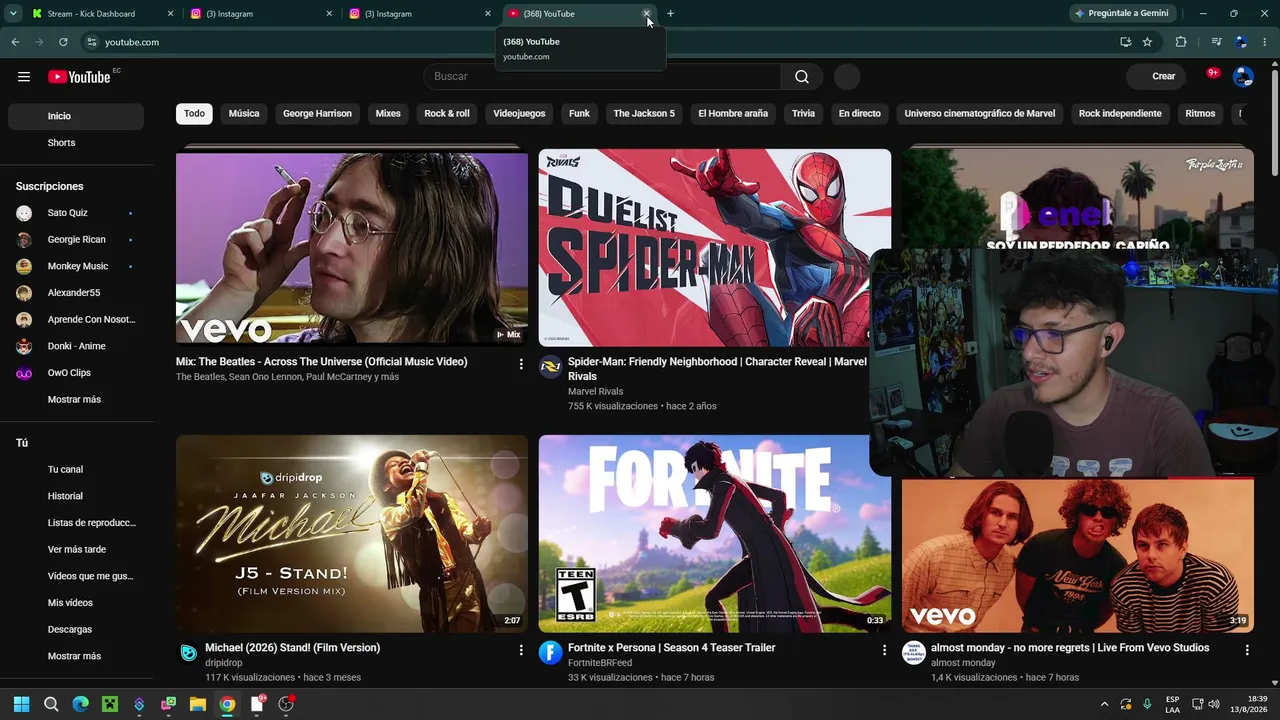Select the Todo filter chip
The height and width of the screenshot is (720, 1280).
click(x=194, y=114)
